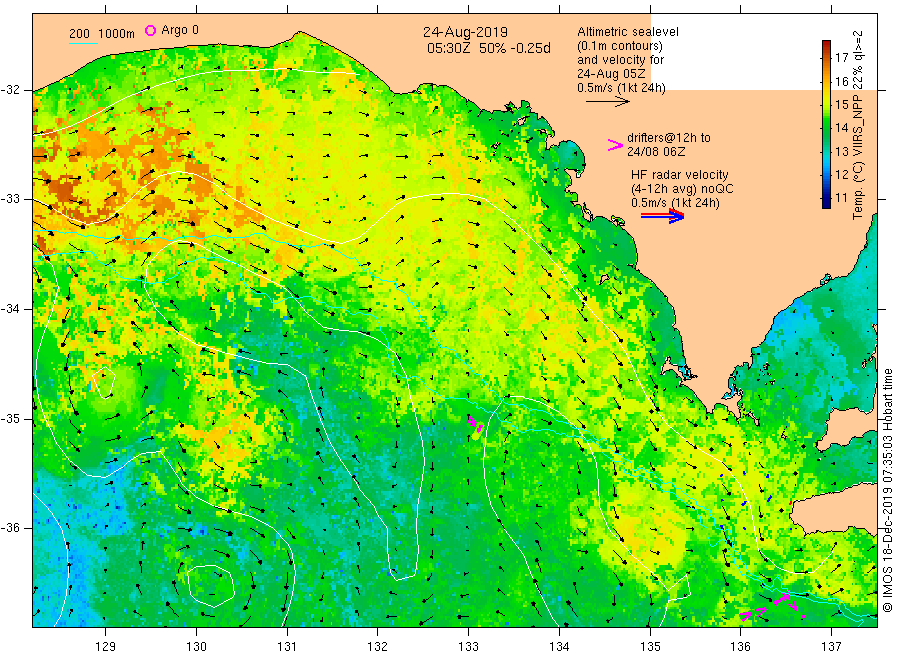Click the longitude label 132

coord(378,647)
